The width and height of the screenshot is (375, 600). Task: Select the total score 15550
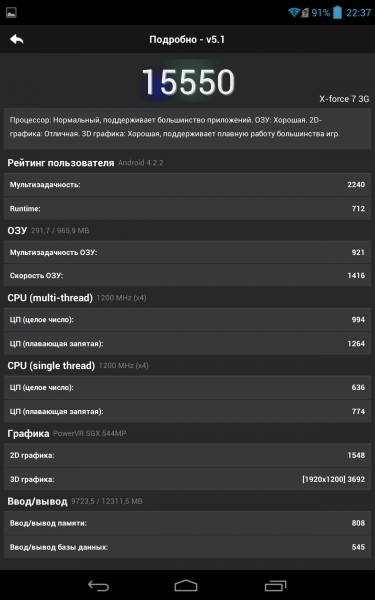[x=188, y=82]
